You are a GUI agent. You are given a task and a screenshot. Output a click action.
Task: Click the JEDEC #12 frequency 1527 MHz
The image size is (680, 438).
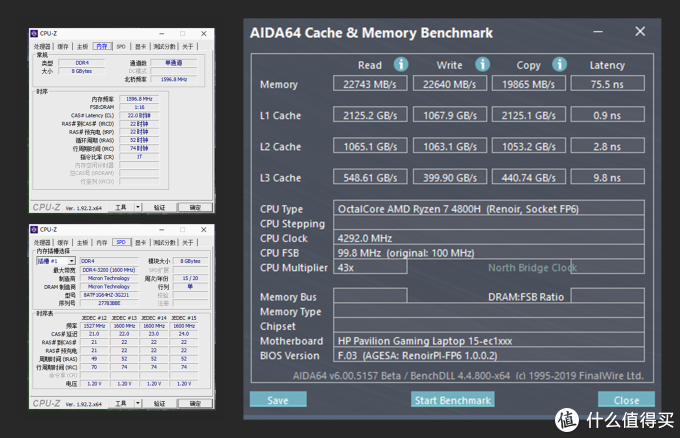[x=94, y=326]
